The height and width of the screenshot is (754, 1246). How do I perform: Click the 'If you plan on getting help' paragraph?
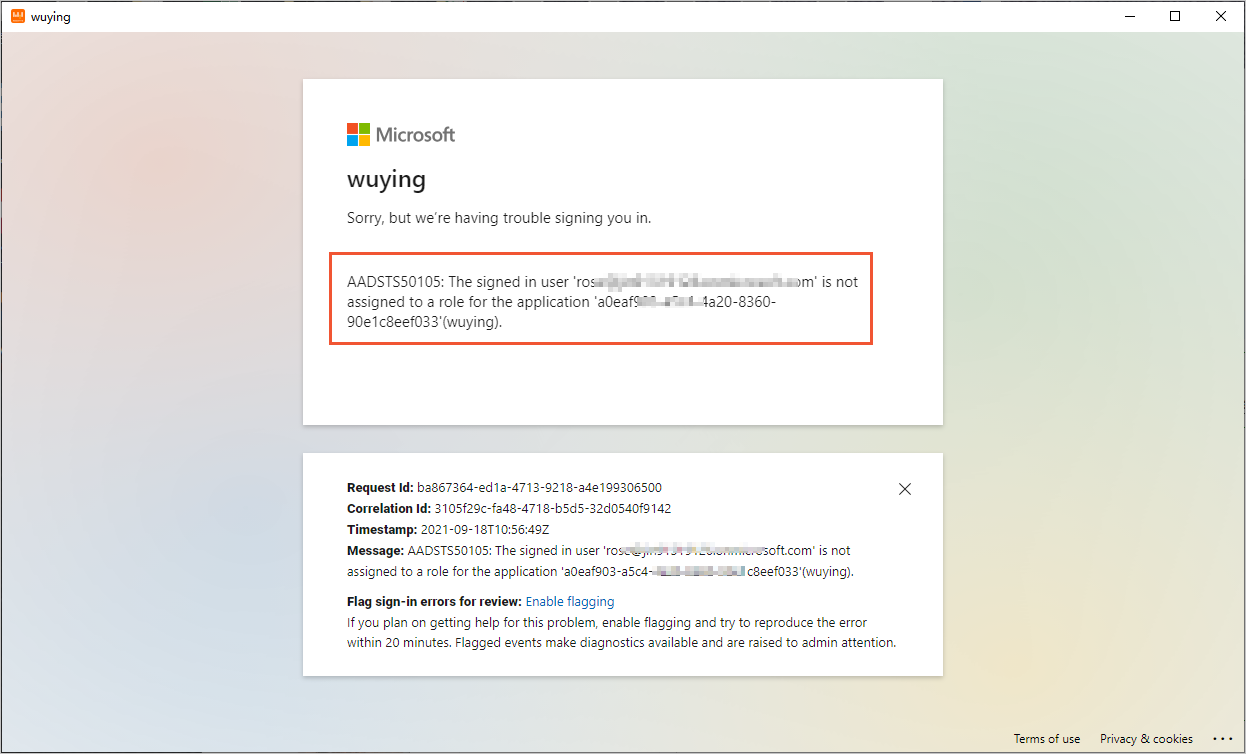(621, 633)
